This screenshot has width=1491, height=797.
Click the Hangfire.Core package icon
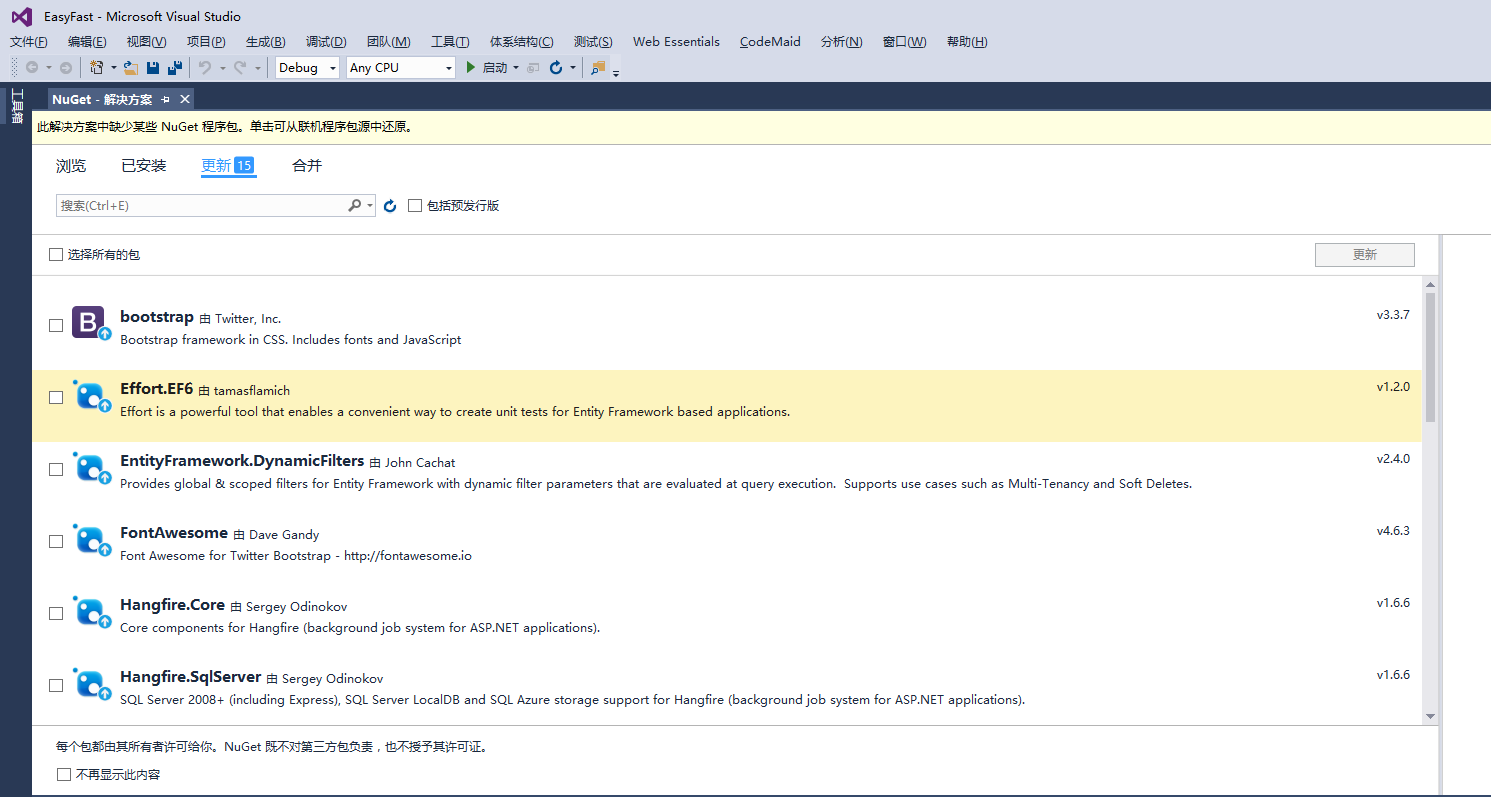91,612
